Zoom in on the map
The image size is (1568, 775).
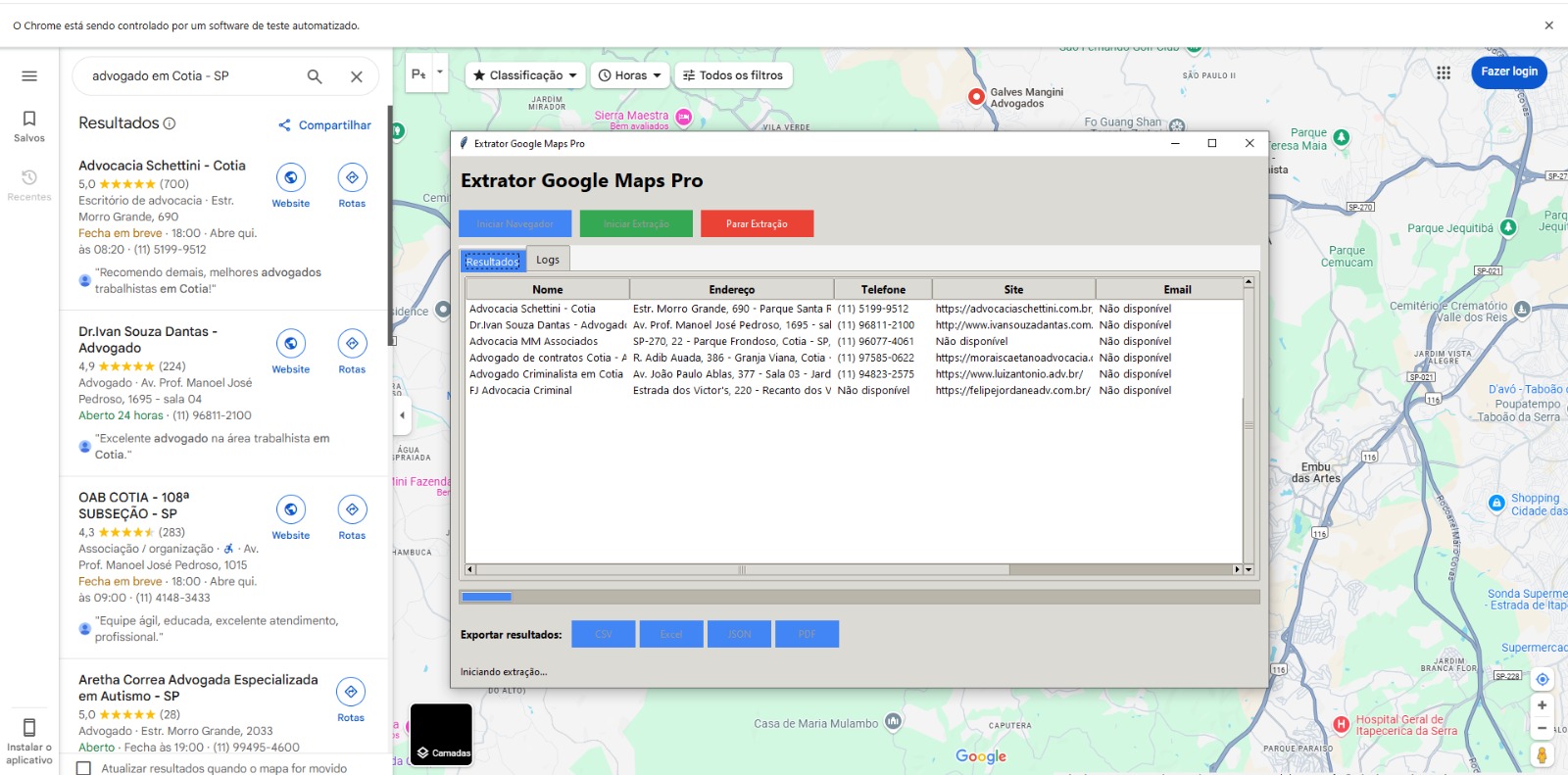pos(1542,705)
